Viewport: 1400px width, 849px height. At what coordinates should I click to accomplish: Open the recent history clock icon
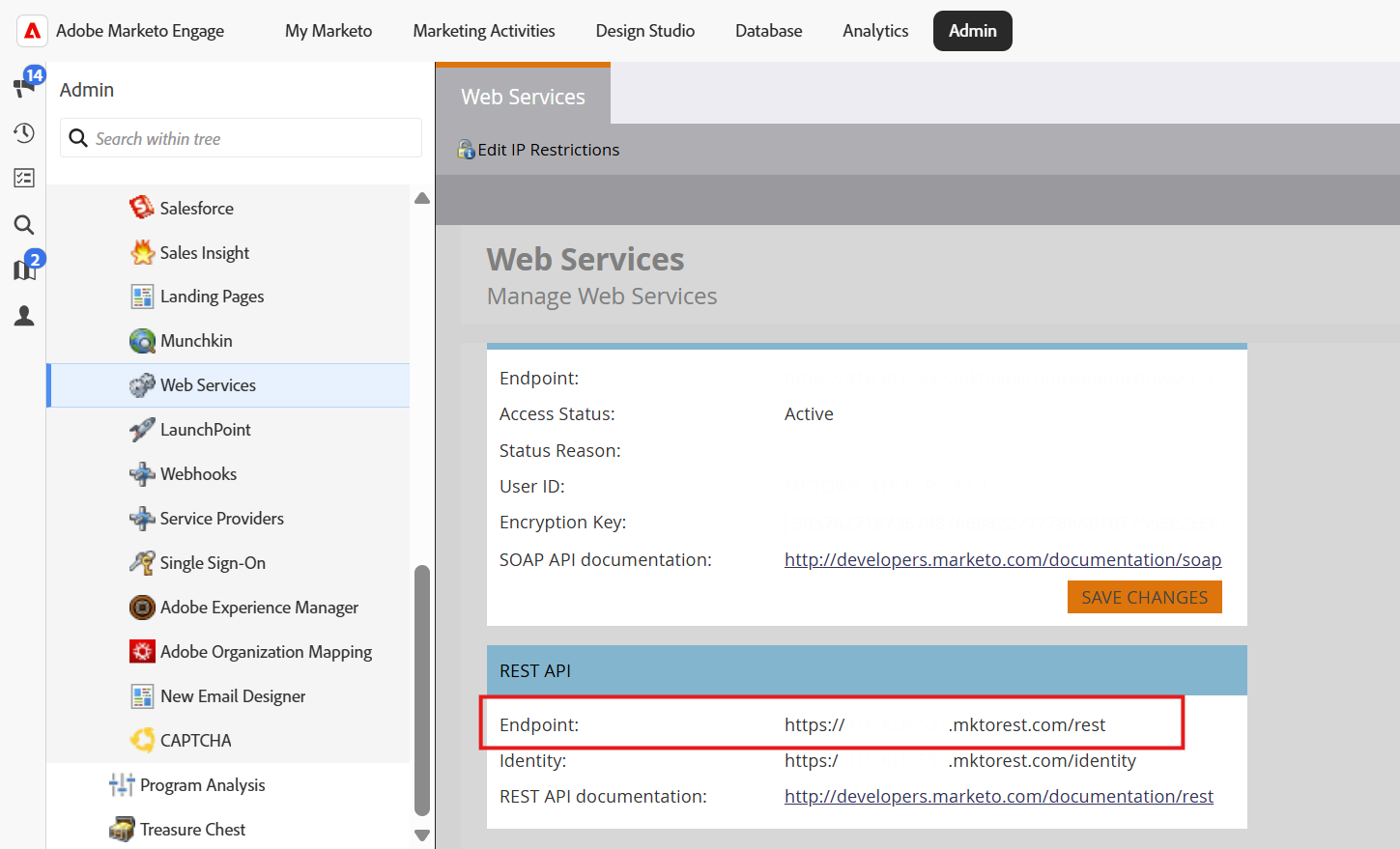tap(24, 133)
